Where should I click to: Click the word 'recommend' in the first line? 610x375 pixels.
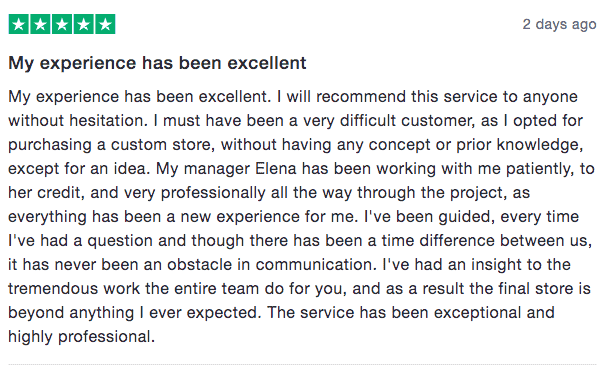click(361, 96)
